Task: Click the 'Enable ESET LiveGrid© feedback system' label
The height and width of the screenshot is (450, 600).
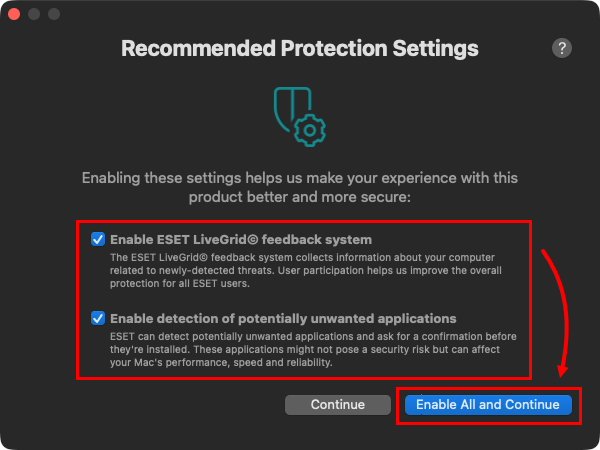Action: [241, 240]
